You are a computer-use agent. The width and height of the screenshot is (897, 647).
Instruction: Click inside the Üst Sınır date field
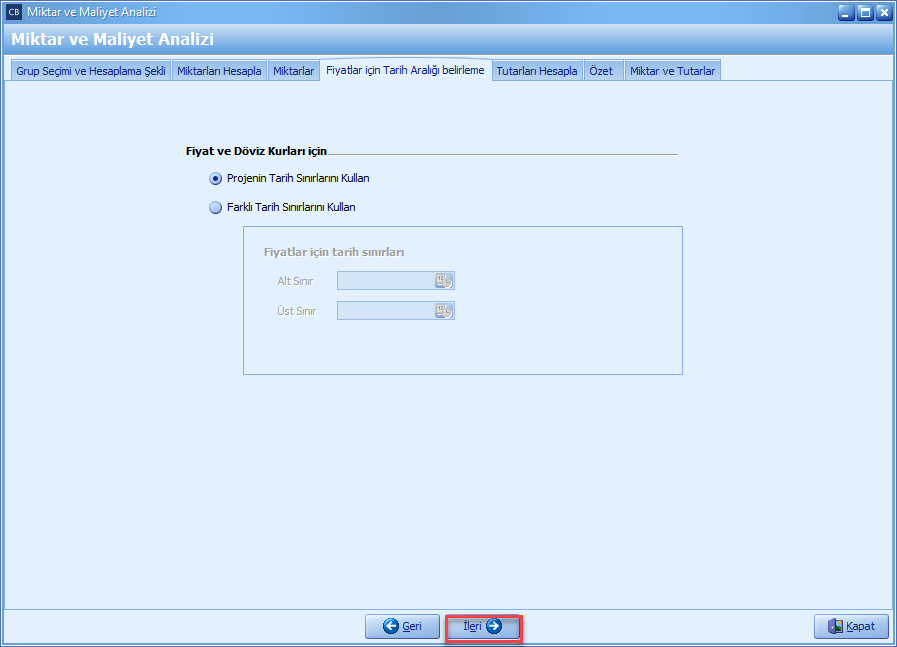385,311
